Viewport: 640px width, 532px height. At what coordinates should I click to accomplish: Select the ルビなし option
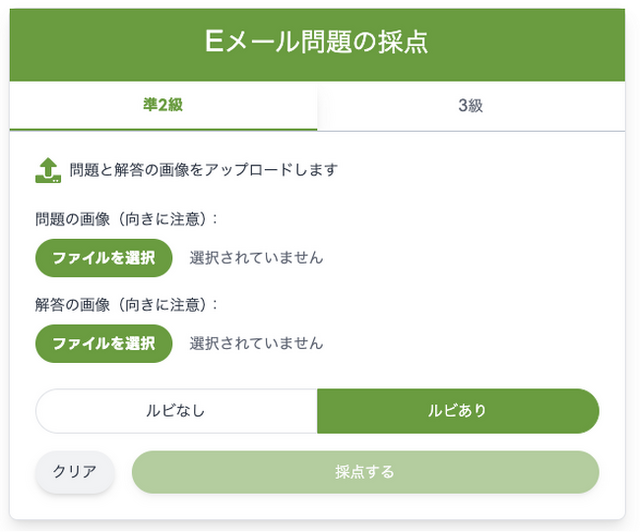pos(176,411)
